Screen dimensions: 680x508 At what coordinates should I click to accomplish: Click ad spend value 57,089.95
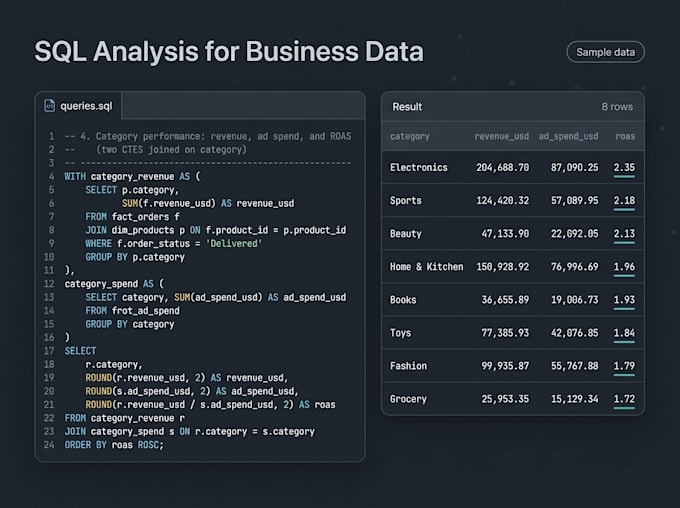tap(574, 200)
